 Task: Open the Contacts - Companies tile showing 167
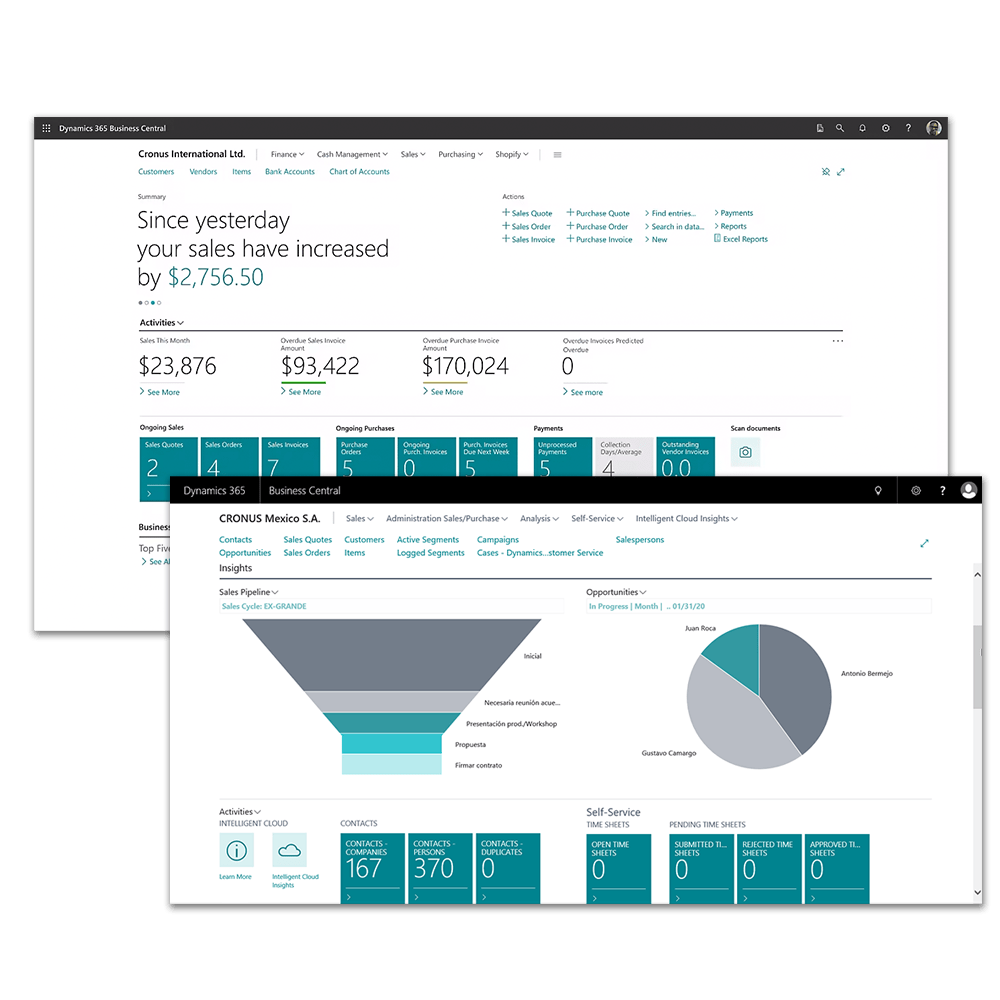click(x=372, y=868)
